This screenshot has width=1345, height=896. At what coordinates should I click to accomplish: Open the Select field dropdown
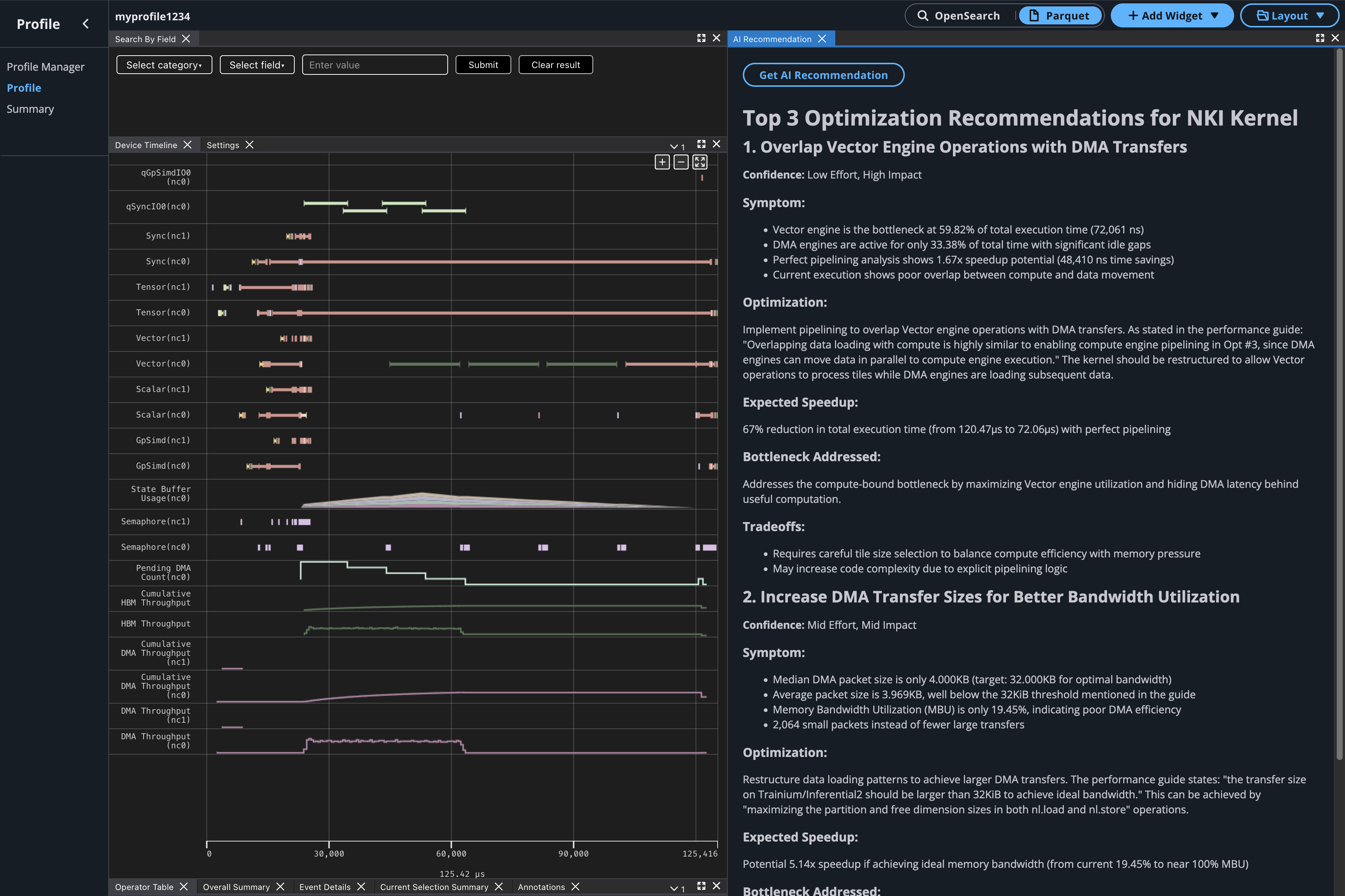256,65
